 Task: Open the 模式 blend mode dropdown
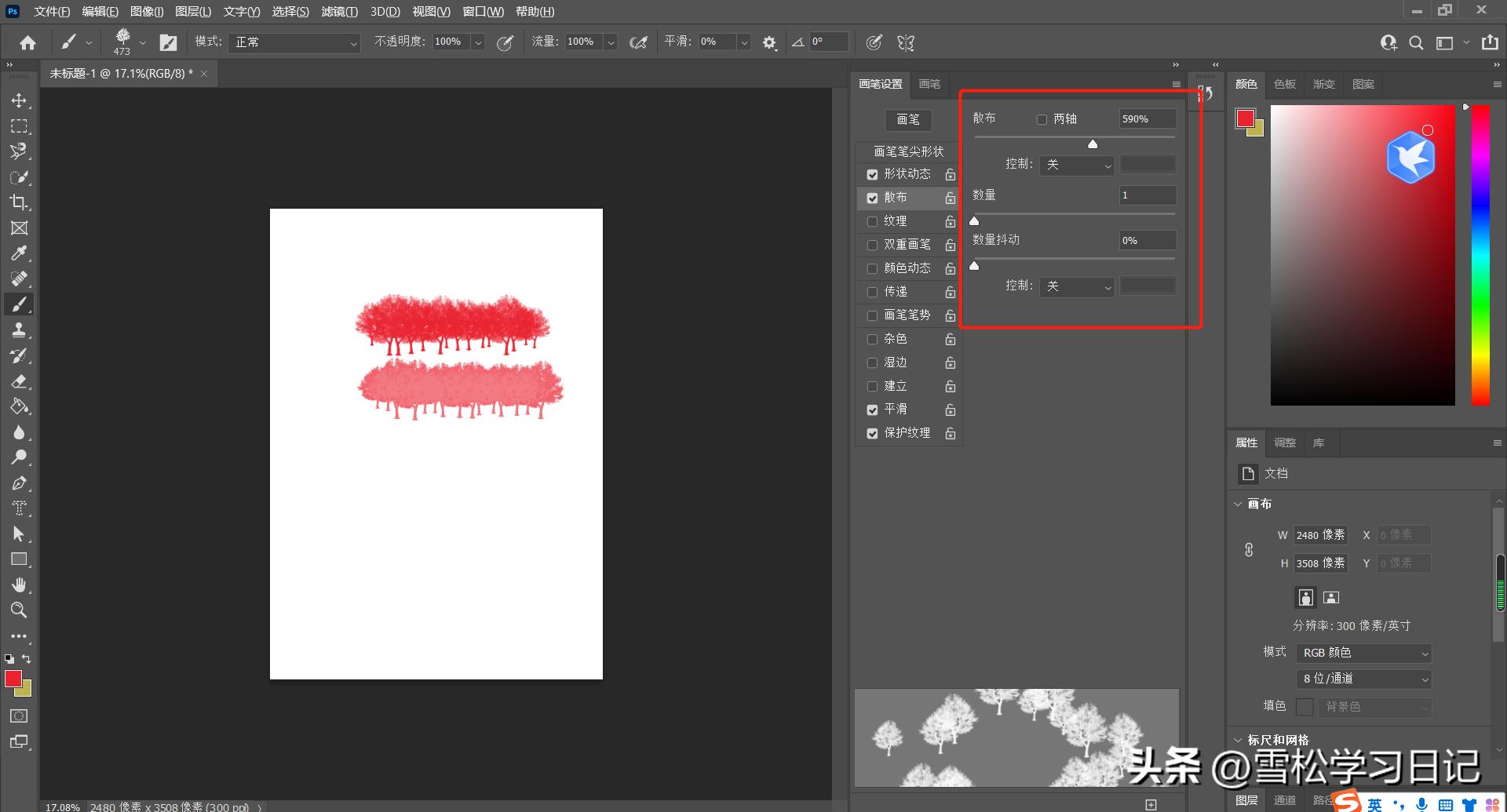pyautogui.click(x=295, y=42)
